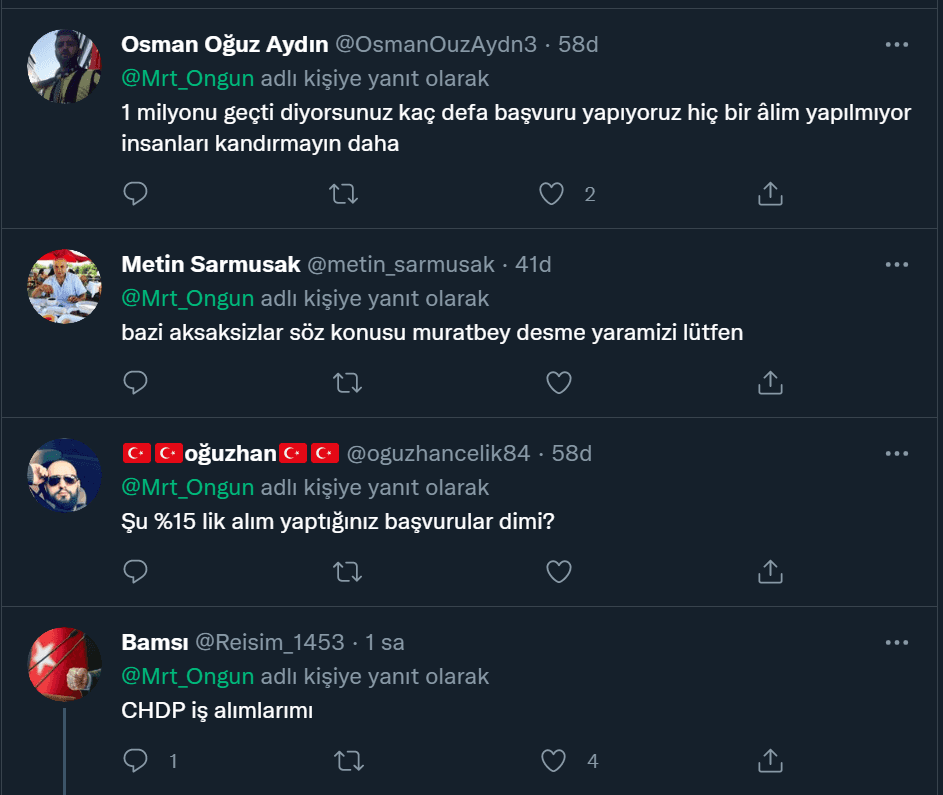The image size is (943, 795).
Task: Open the @oguzhancelik84 handle
Action: (438, 454)
